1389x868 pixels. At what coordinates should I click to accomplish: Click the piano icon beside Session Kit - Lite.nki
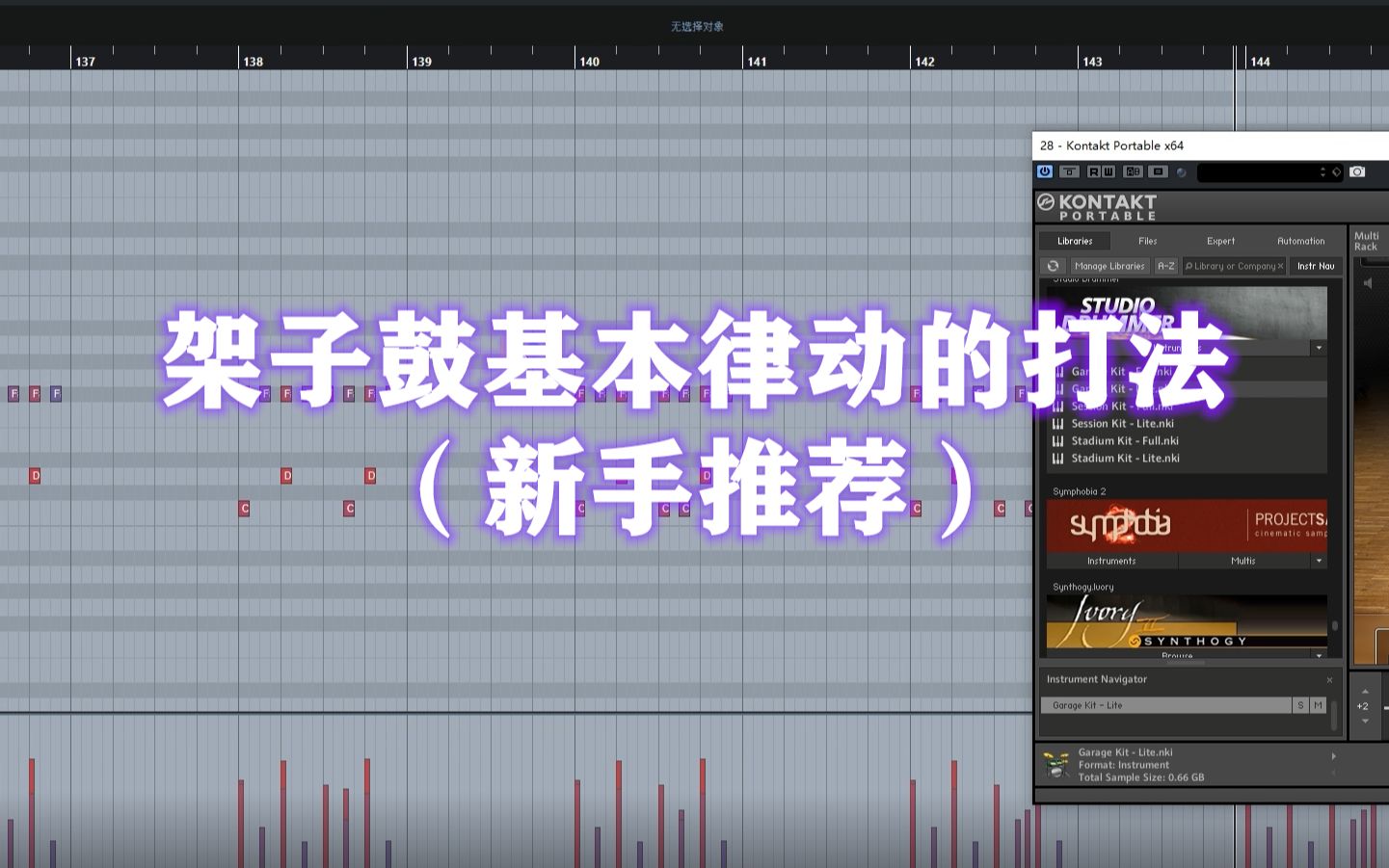(x=1057, y=424)
